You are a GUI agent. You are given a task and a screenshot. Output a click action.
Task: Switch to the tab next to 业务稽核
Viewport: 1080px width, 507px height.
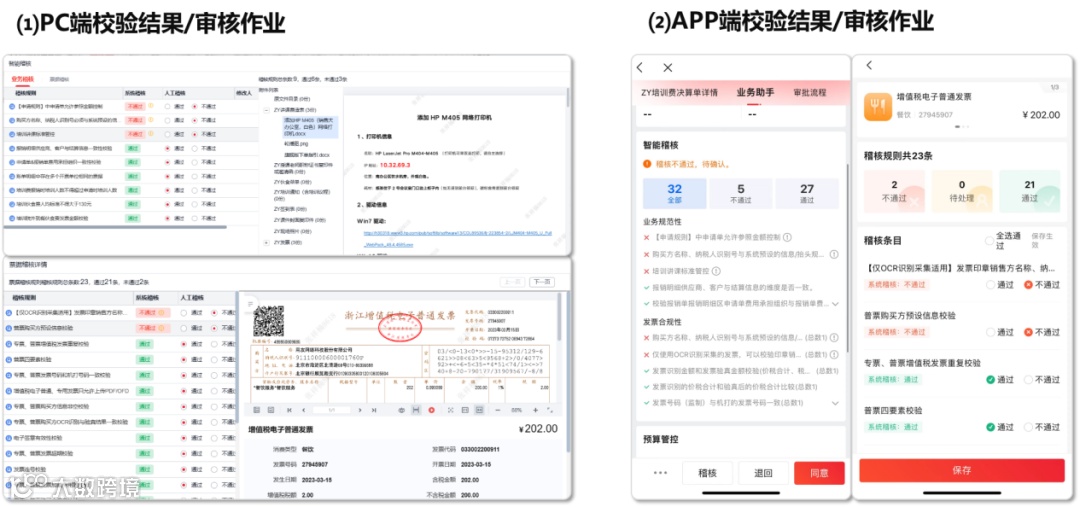tap(59, 79)
